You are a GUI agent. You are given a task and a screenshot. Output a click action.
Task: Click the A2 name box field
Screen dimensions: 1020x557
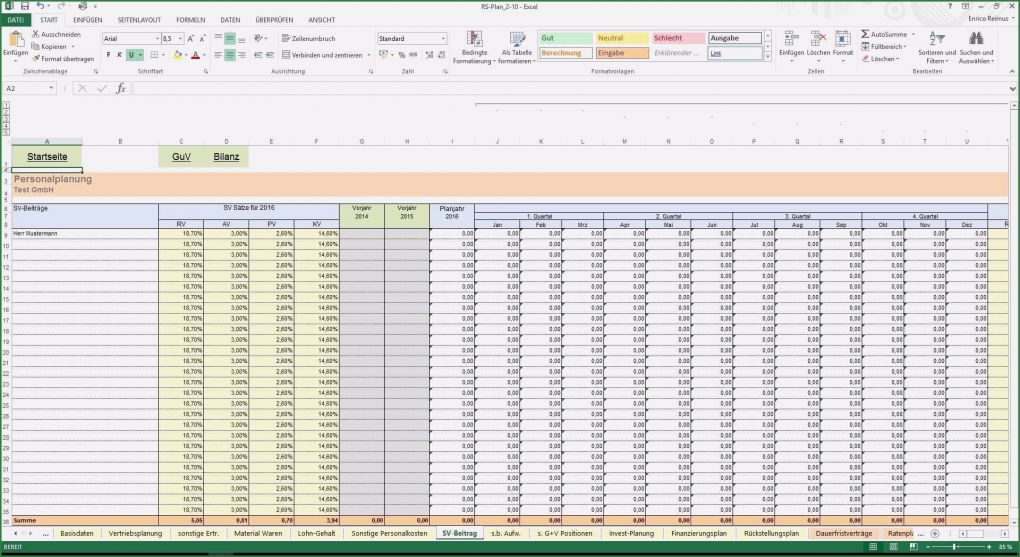pos(29,88)
